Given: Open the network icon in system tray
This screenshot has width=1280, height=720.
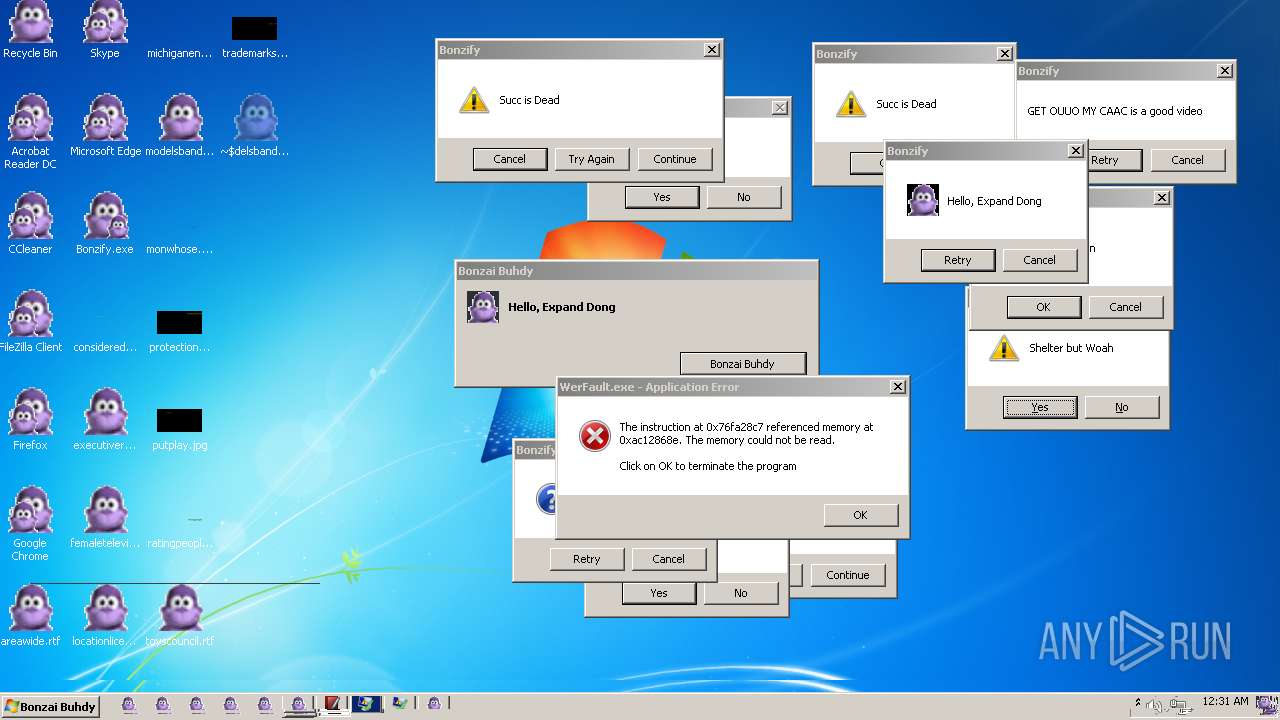Looking at the screenshot, I should (x=1180, y=706).
